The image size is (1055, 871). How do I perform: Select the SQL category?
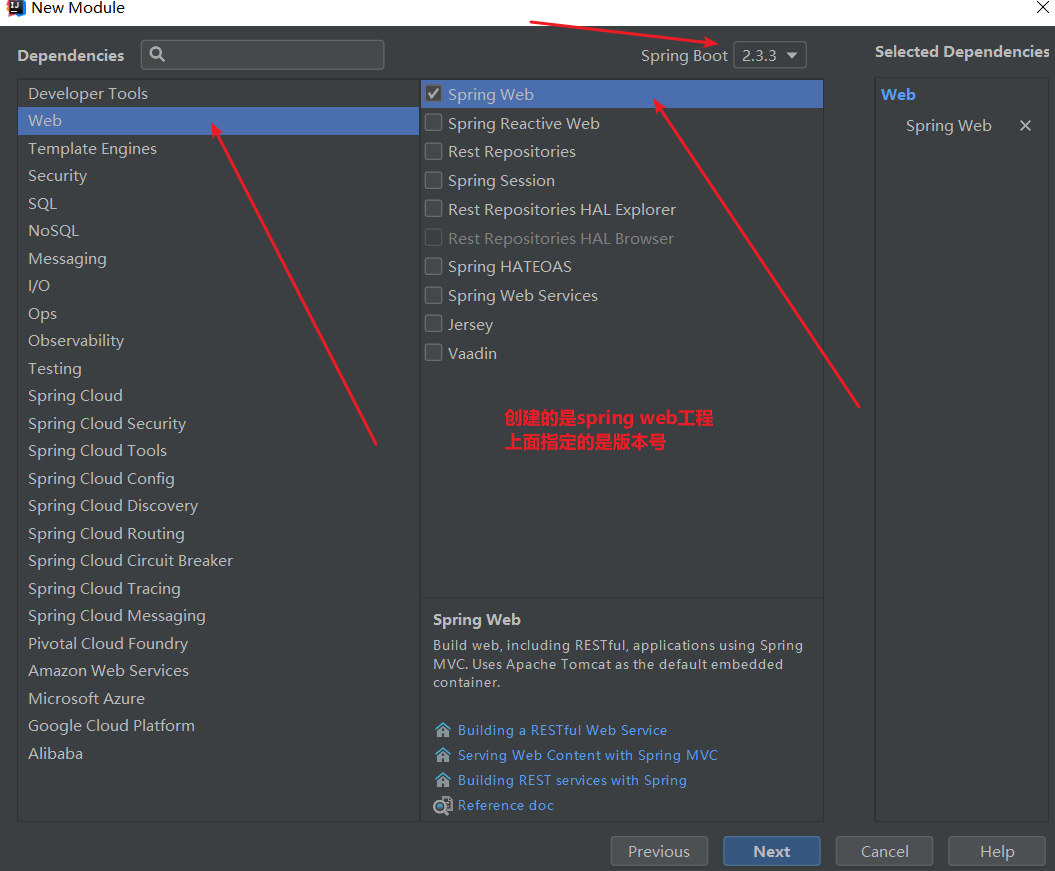(219, 204)
